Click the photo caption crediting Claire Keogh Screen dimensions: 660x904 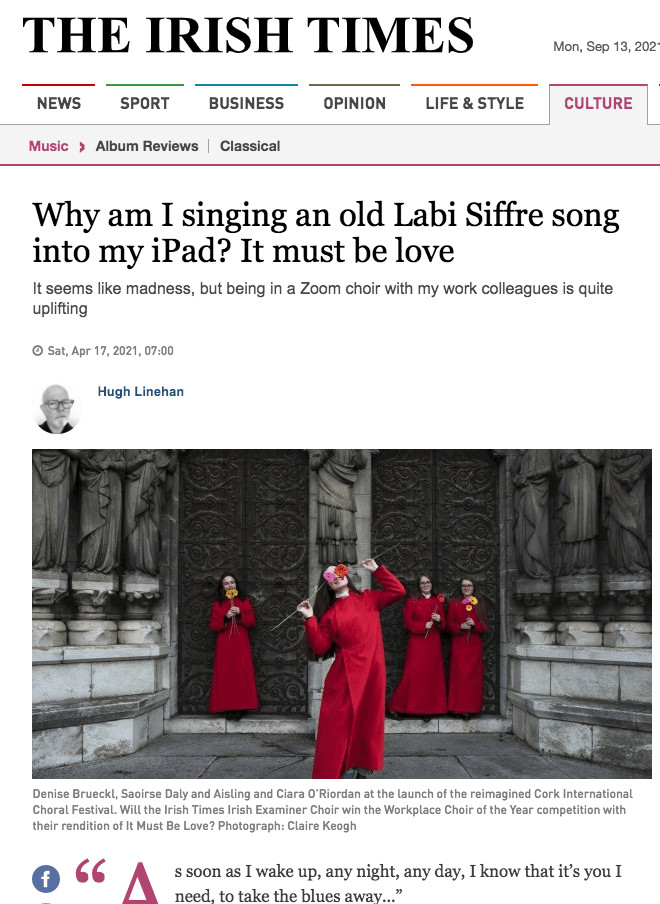(x=333, y=809)
